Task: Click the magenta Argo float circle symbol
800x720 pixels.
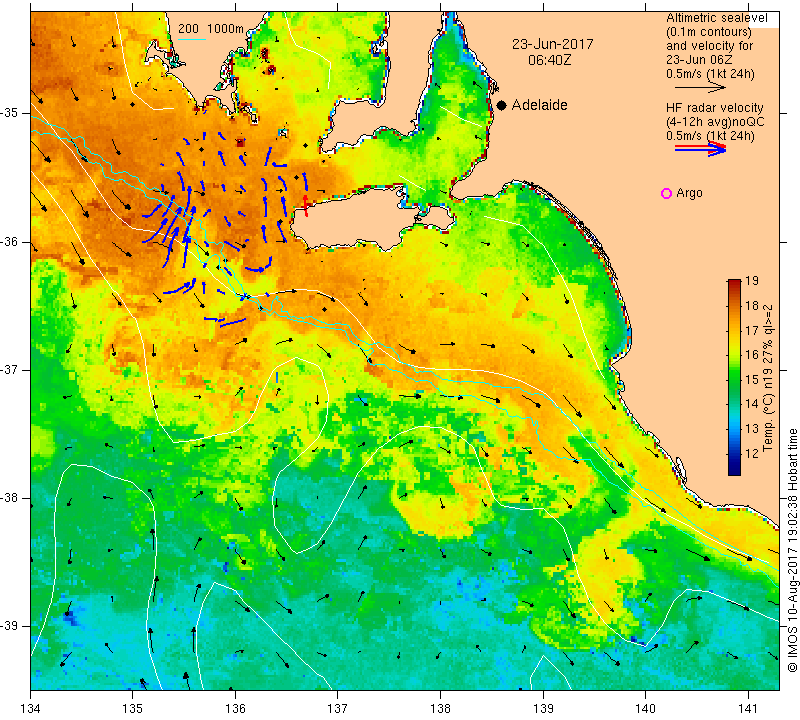Action: [x=666, y=193]
